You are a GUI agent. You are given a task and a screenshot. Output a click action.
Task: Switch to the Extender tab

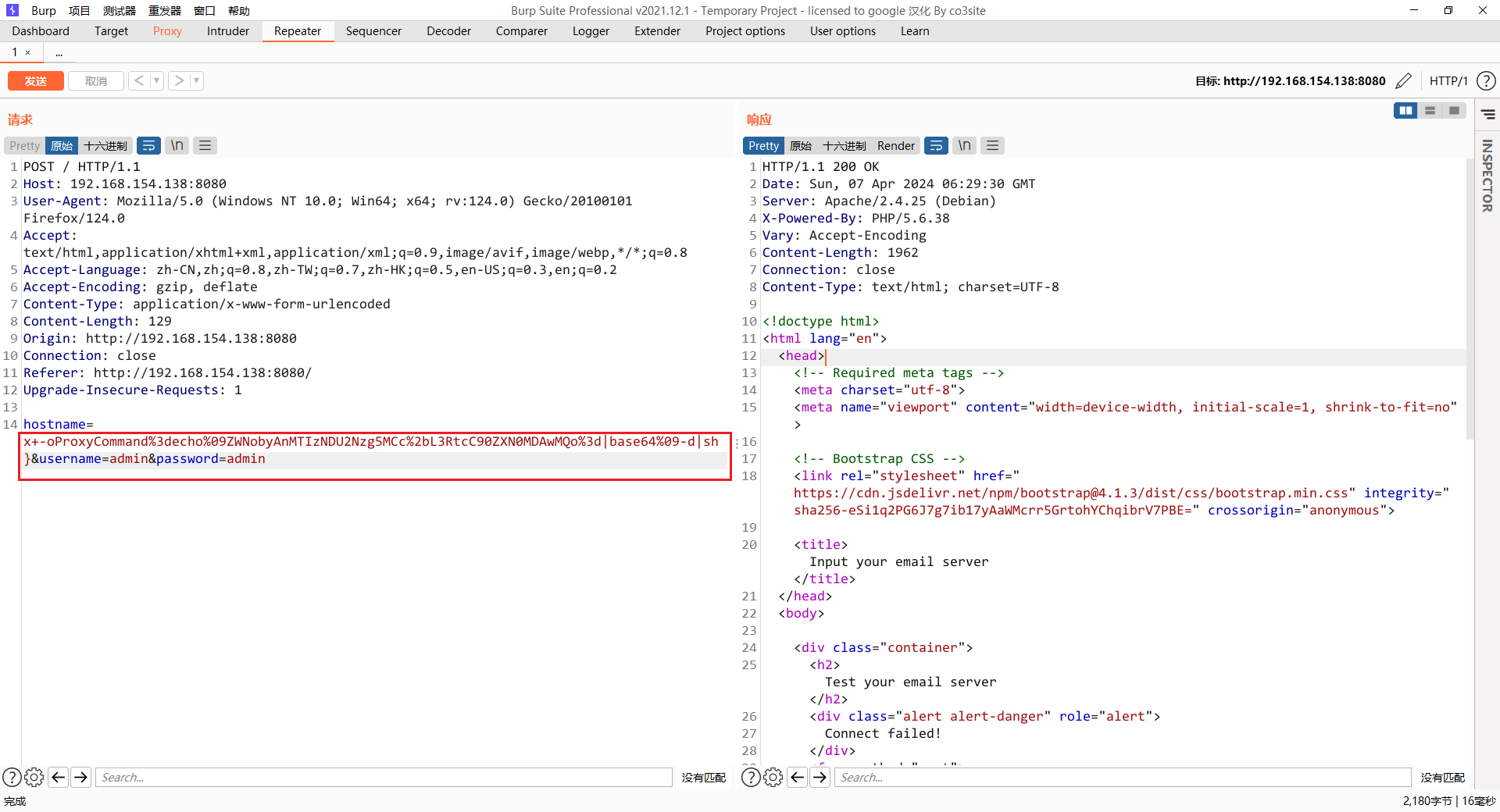tap(657, 31)
